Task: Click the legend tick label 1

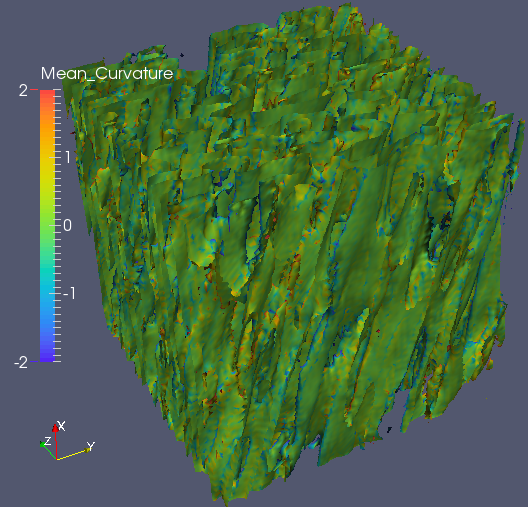Action: coord(68,157)
